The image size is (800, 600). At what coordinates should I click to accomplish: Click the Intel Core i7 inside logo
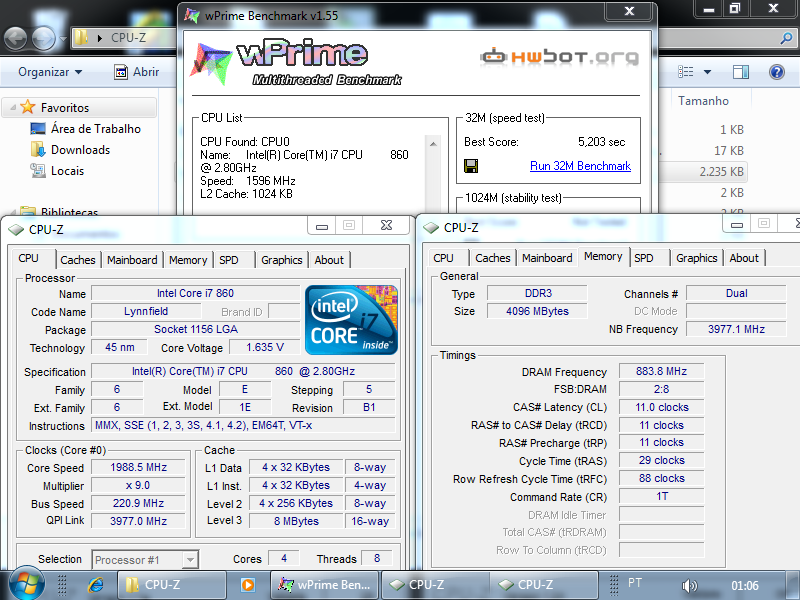(x=351, y=320)
